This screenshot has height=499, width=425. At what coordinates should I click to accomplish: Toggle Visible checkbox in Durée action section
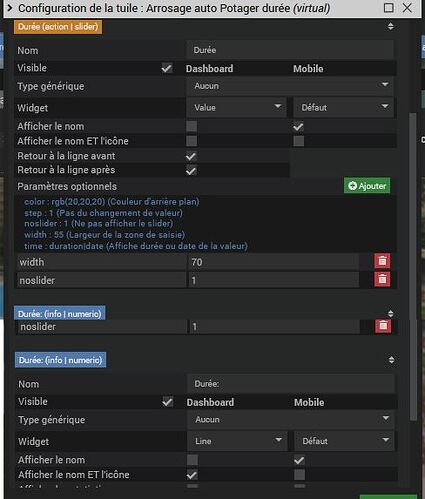(x=166, y=68)
